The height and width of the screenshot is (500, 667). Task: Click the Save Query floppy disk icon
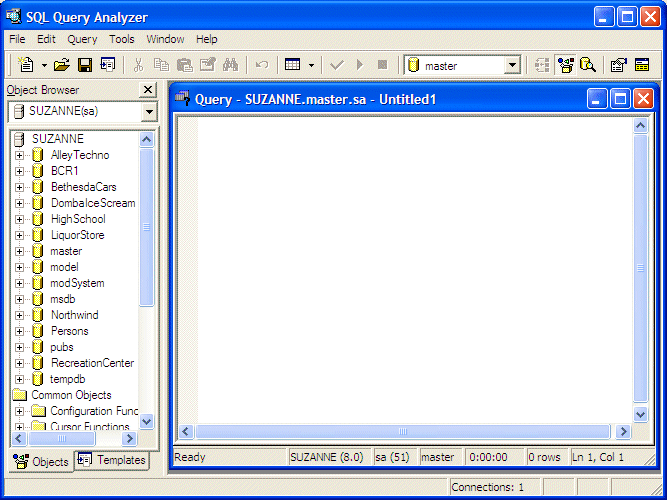pyautogui.click(x=85, y=65)
